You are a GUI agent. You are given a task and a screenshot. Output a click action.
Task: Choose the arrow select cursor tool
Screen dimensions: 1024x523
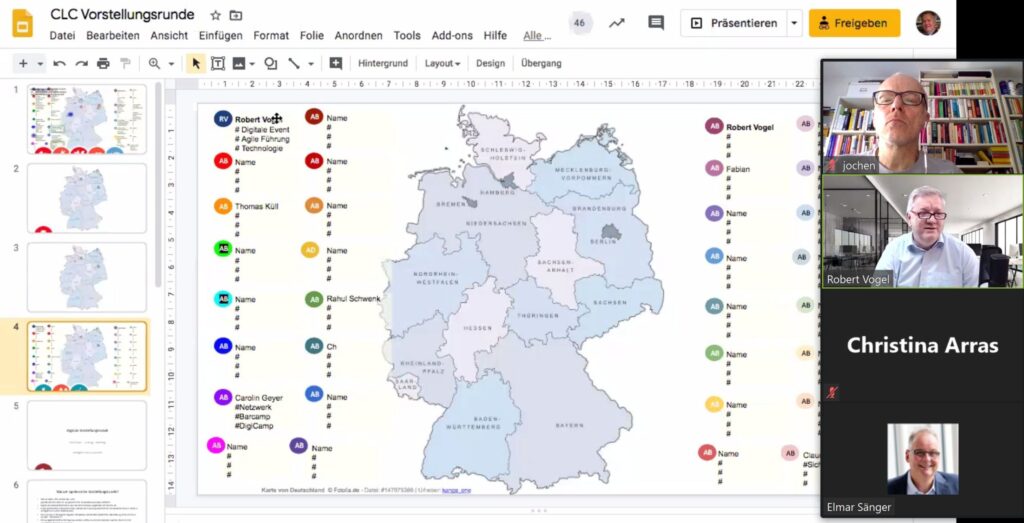click(x=196, y=63)
